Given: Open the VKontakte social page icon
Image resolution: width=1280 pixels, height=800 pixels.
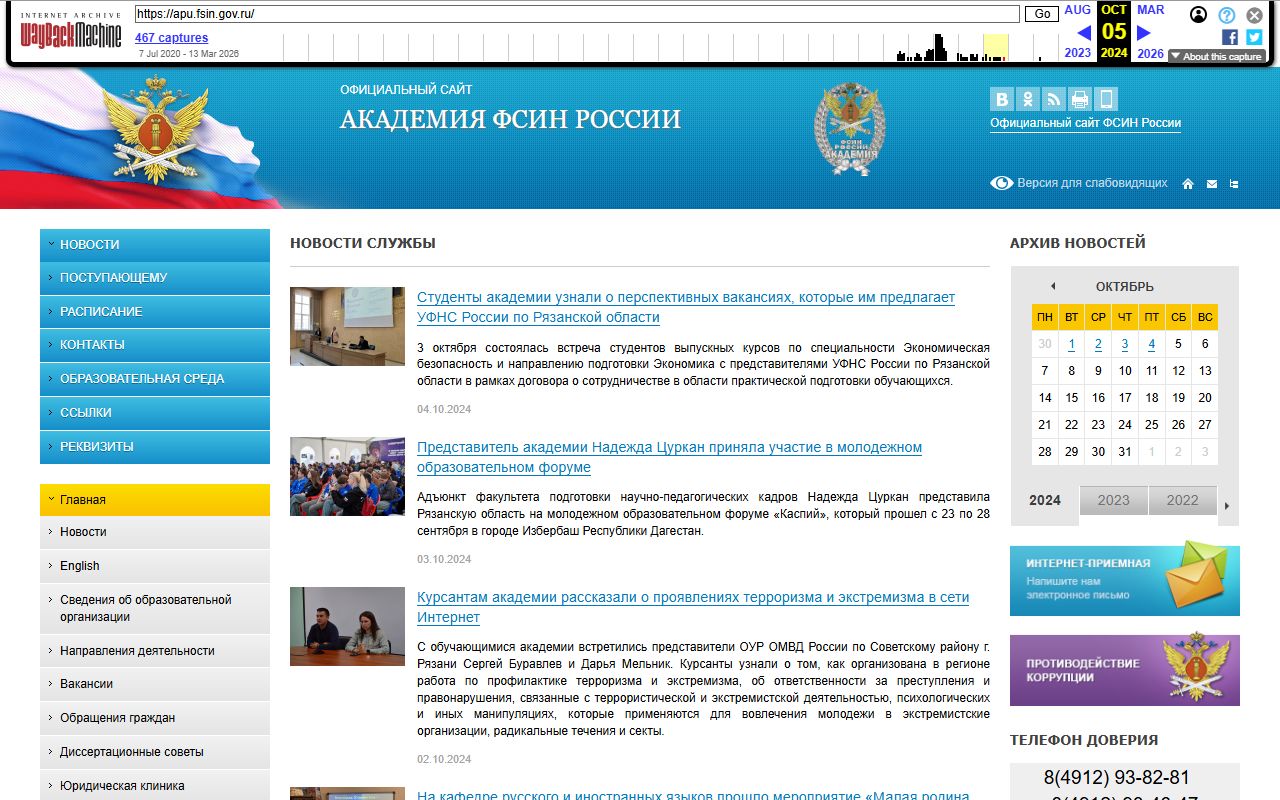Looking at the screenshot, I should pyautogui.click(x=1002, y=99).
